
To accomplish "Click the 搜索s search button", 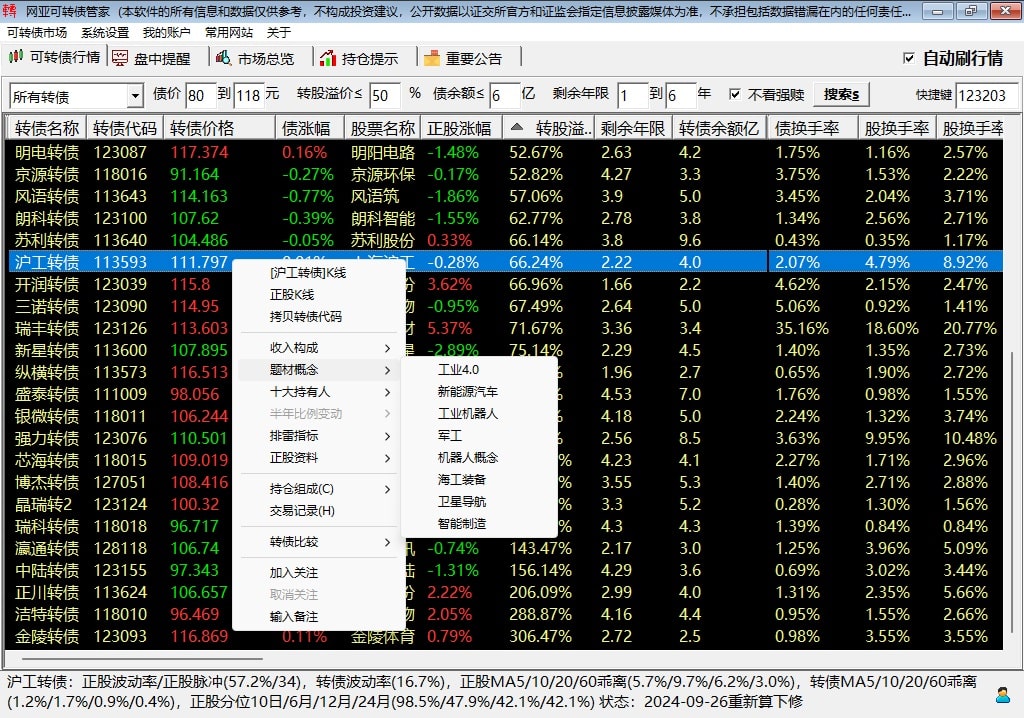I will tap(841, 95).
